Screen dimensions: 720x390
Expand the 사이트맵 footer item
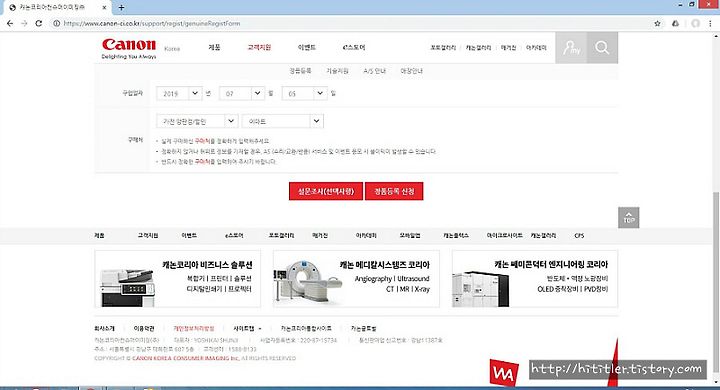247,328
